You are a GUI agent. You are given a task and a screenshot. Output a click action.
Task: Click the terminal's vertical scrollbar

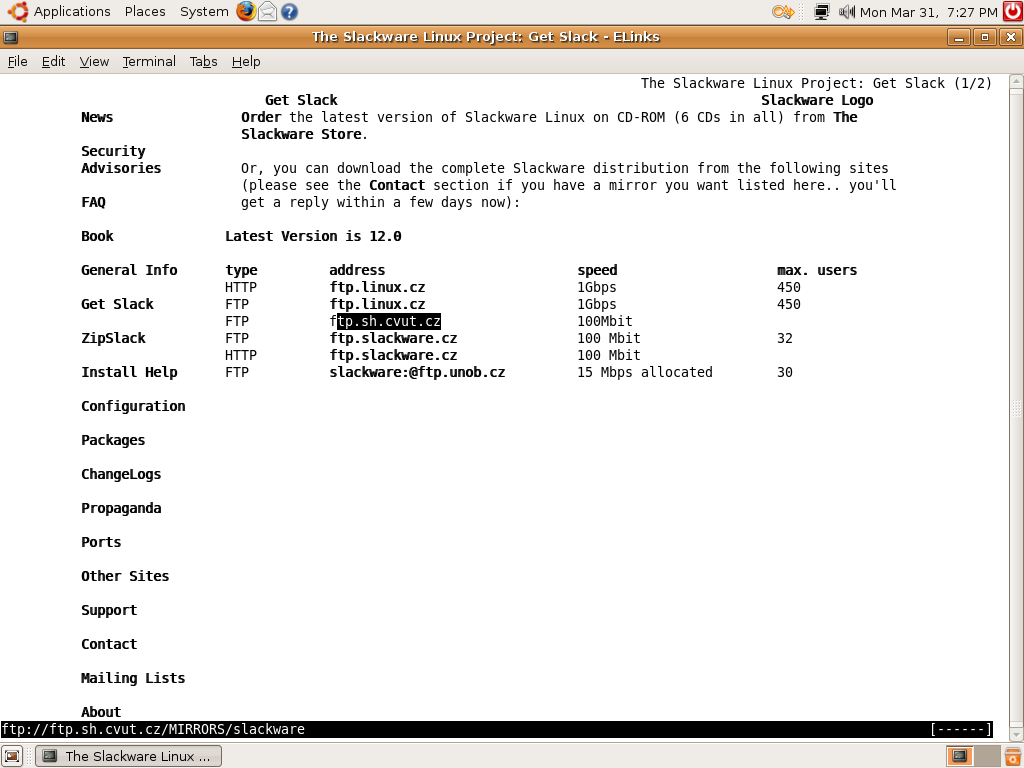(x=1016, y=408)
